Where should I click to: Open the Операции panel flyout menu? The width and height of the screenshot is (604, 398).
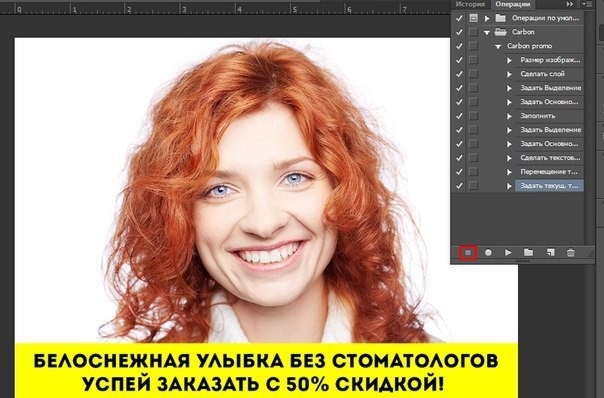[x=588, y=4]
